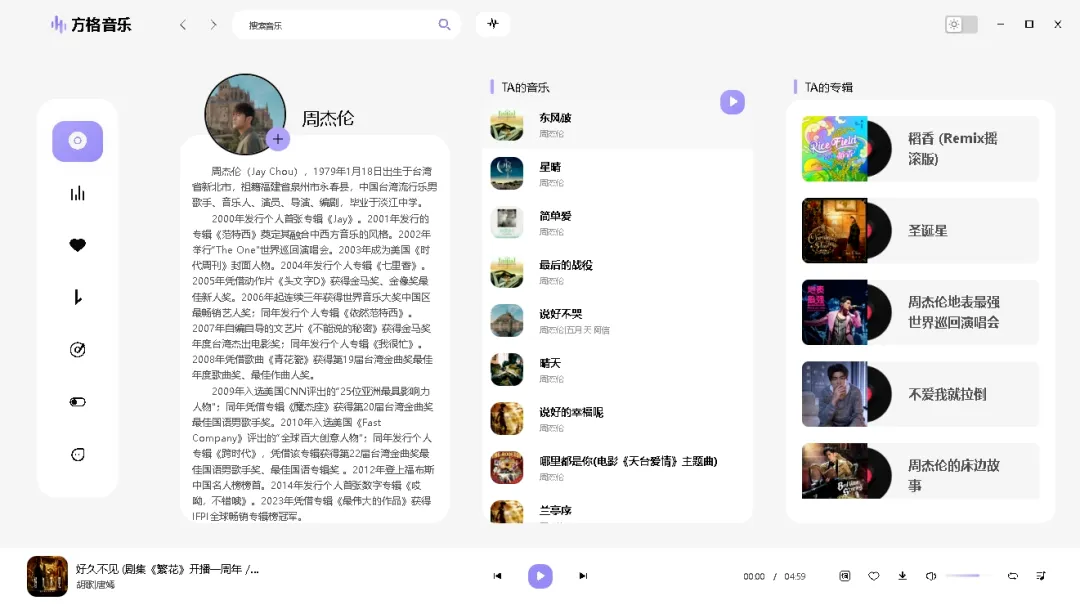
Task: Open the toggle-shaped settings sidebar icon
Action: click(x=78, y=402)
